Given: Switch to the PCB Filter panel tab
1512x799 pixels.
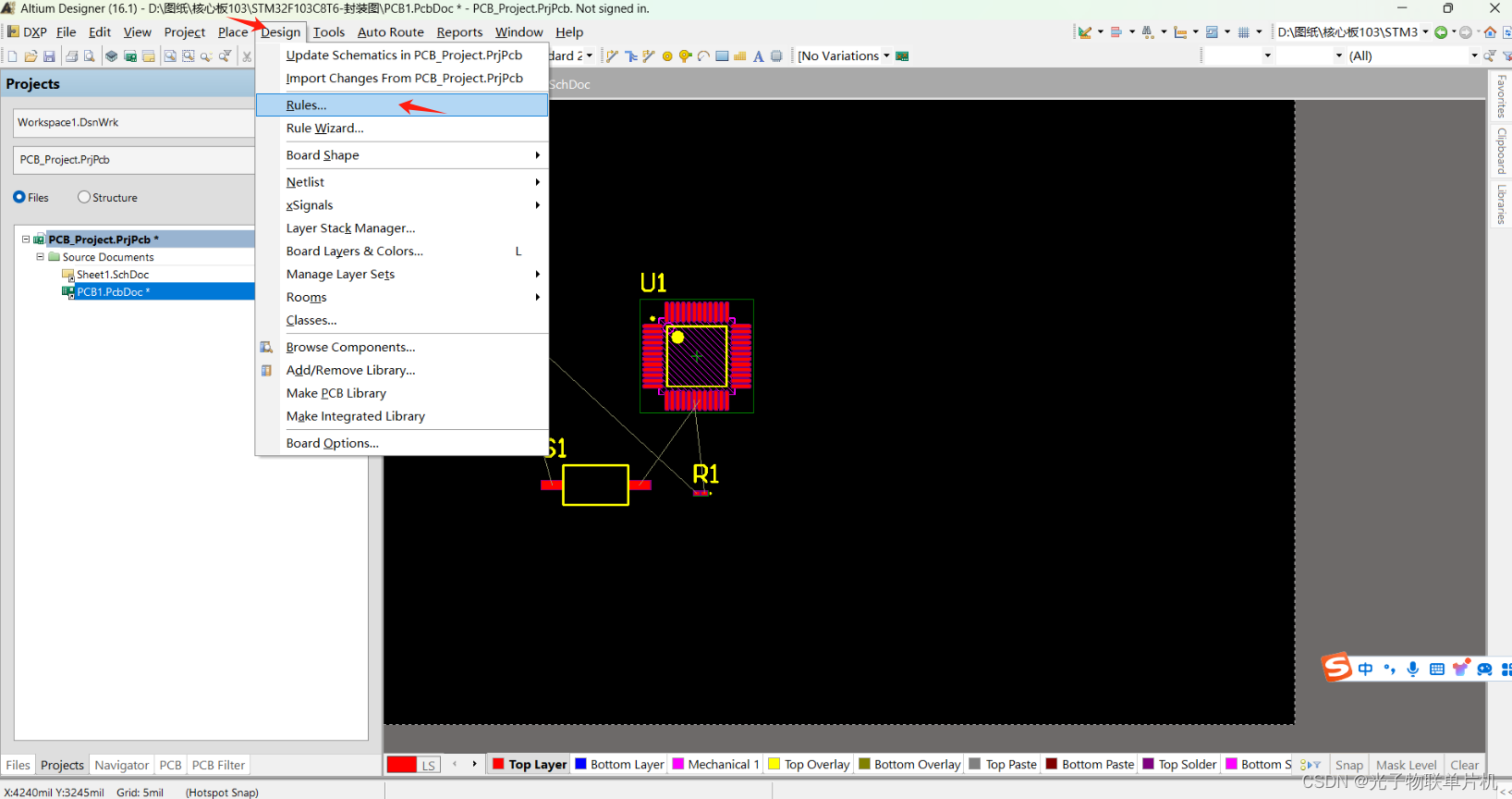Looking at the screenshot, I should [218, 765].
